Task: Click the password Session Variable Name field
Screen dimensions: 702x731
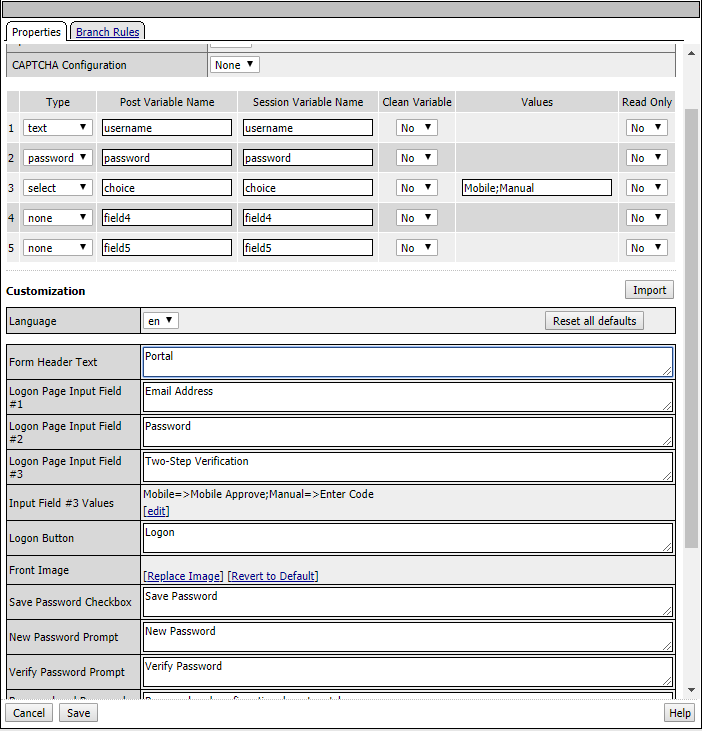Action: pos(308,158)
